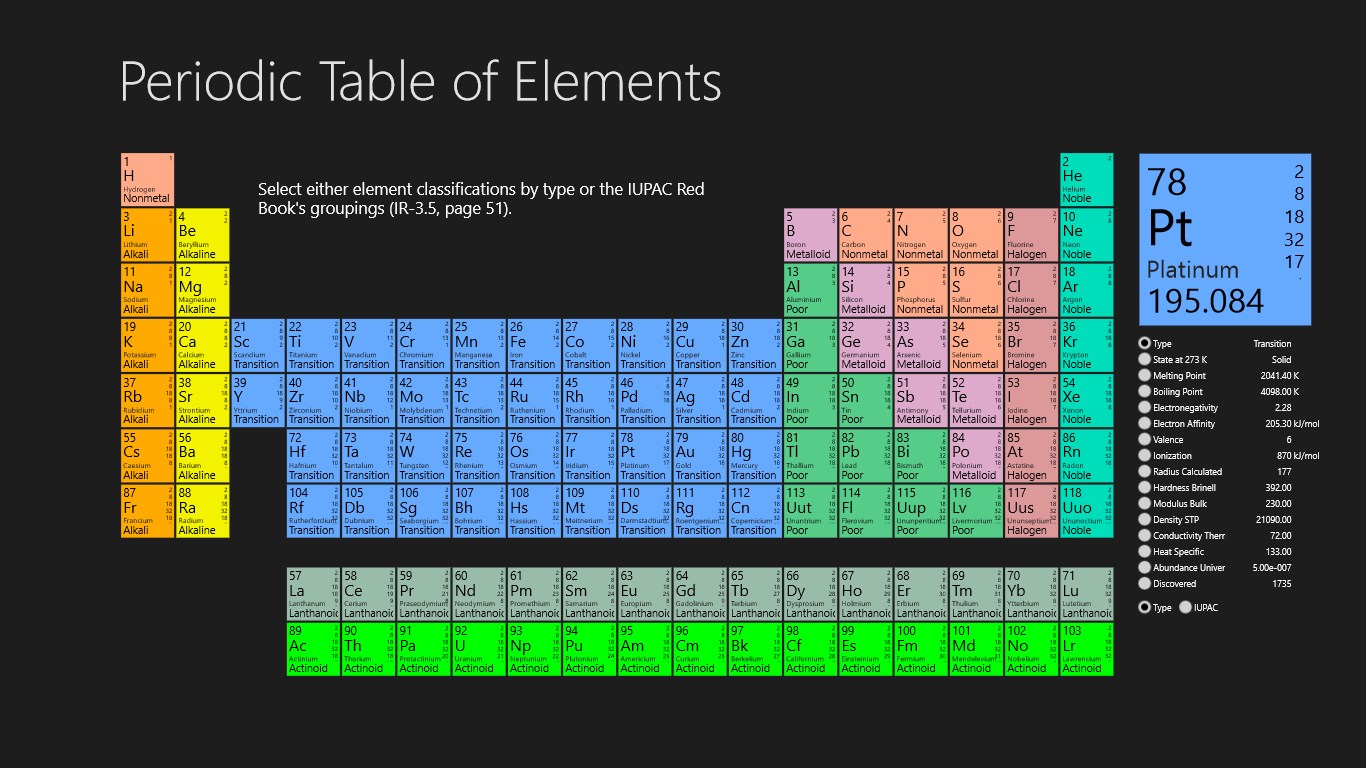The width and height of the screenshot is (1366, 768).
Task: Select the Mercury element tile
Action: point(755,456)
